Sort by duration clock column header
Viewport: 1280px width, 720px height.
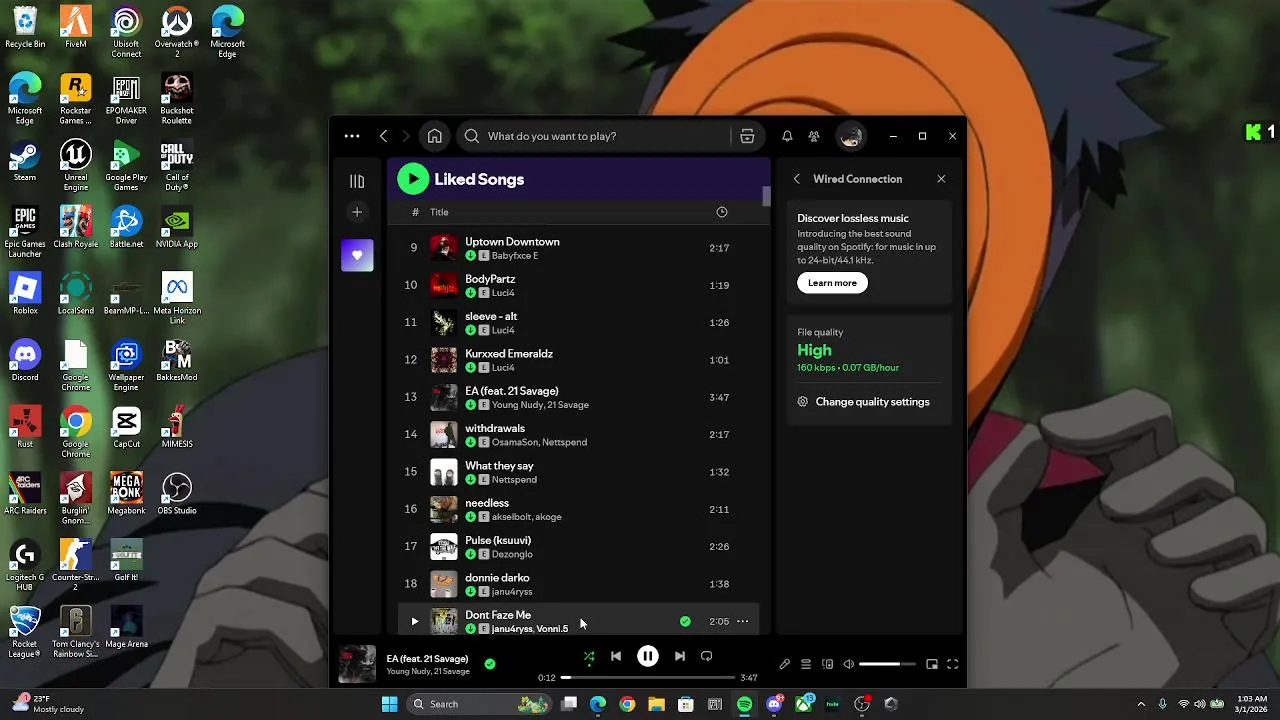722,212
